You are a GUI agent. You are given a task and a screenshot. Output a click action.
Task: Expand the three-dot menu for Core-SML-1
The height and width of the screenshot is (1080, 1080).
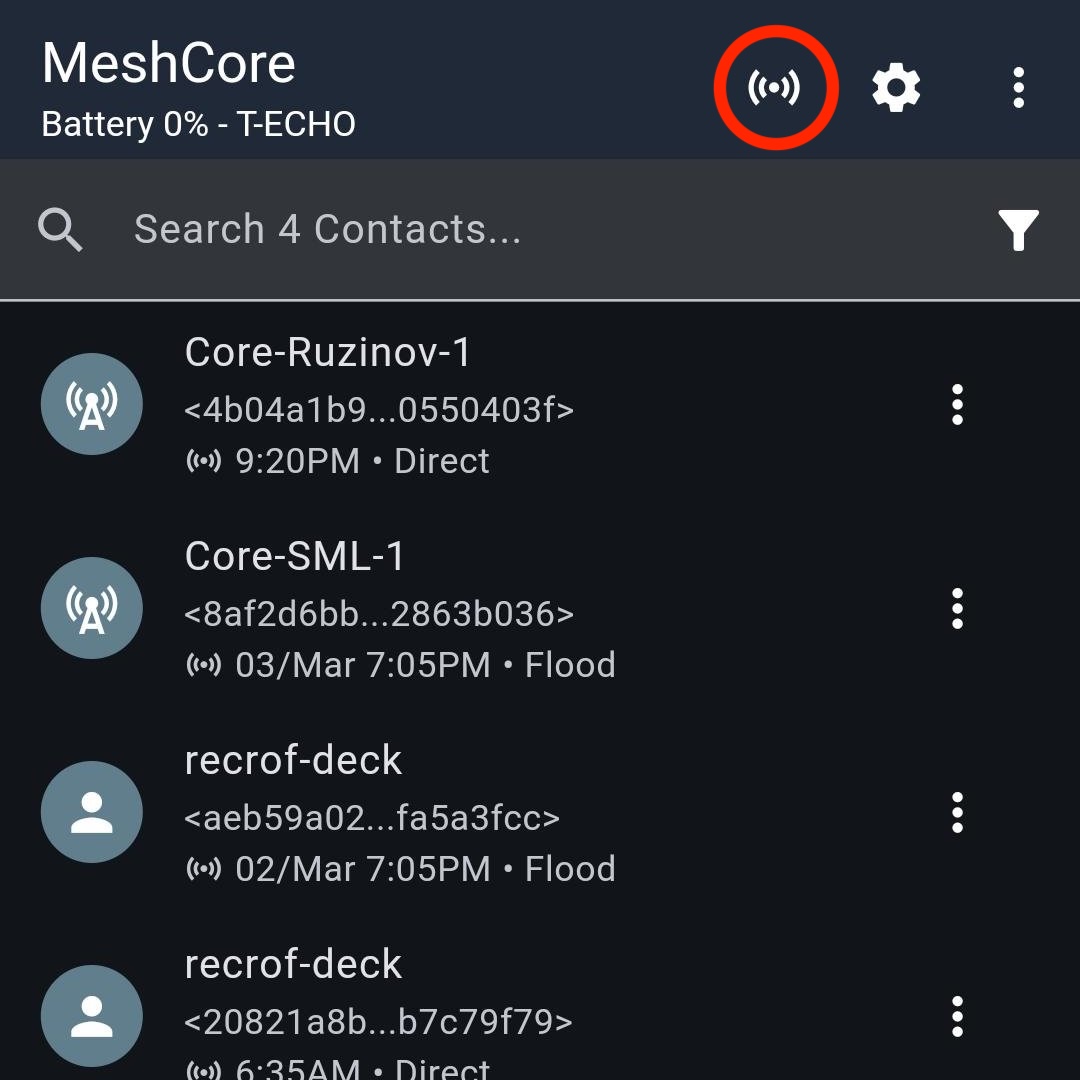(x=957, y=609)
